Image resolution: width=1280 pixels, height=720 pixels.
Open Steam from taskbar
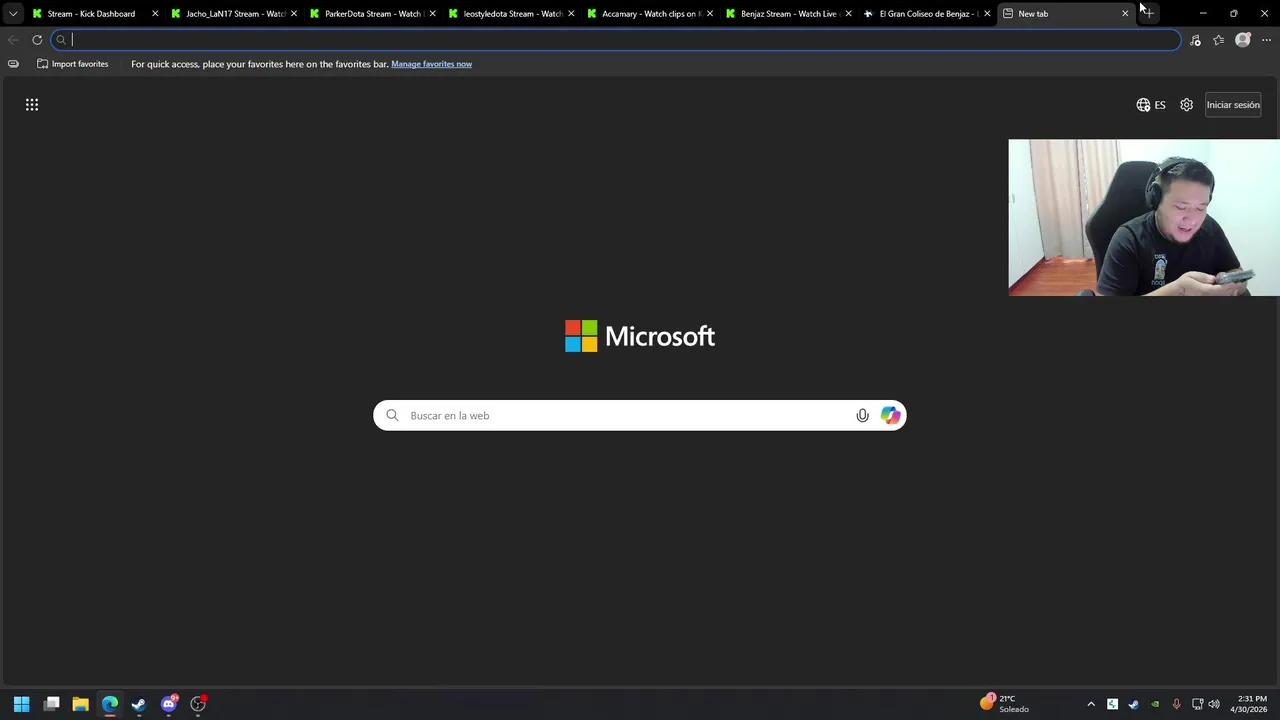[139, 704]
